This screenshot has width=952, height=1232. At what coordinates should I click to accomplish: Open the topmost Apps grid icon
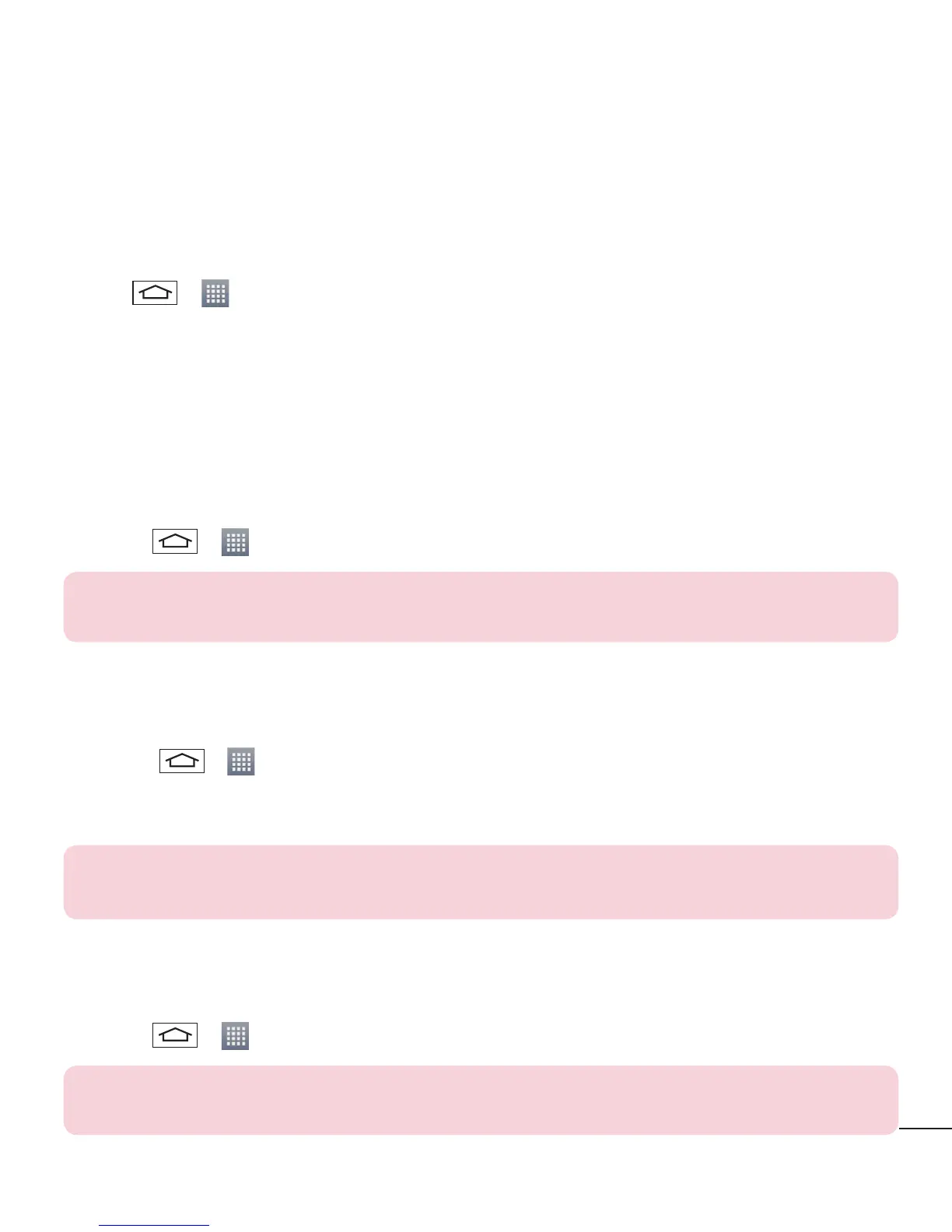(215, 293)
